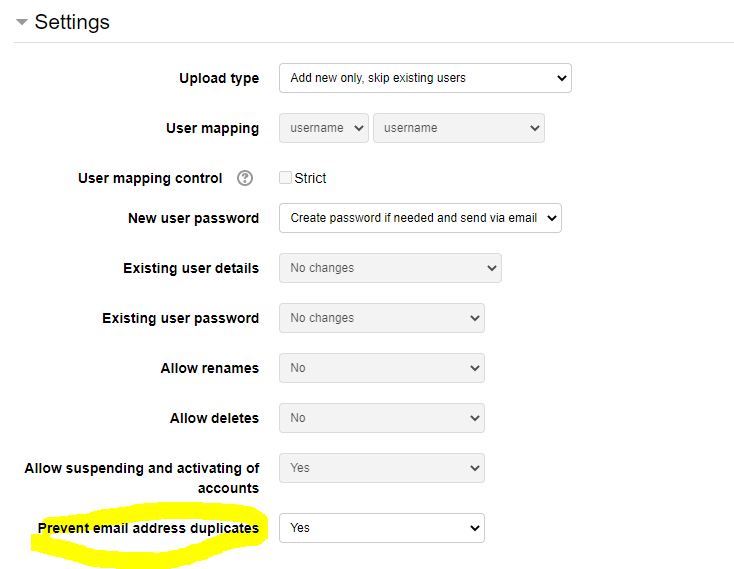Screen dimensions: 734x569
Task: Open the second, wider username mapping dropdown
Action: click(x=458, y=128)
